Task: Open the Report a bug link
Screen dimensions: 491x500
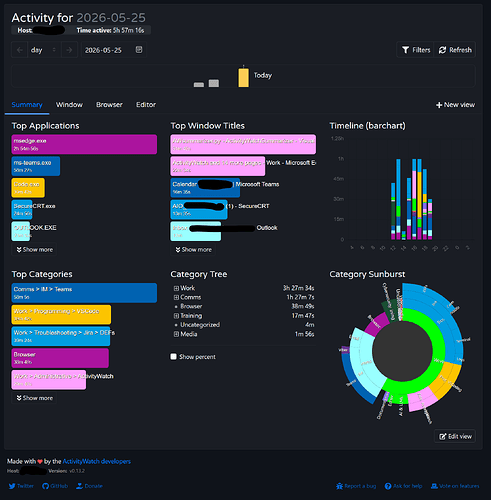Action: [356, 486]
